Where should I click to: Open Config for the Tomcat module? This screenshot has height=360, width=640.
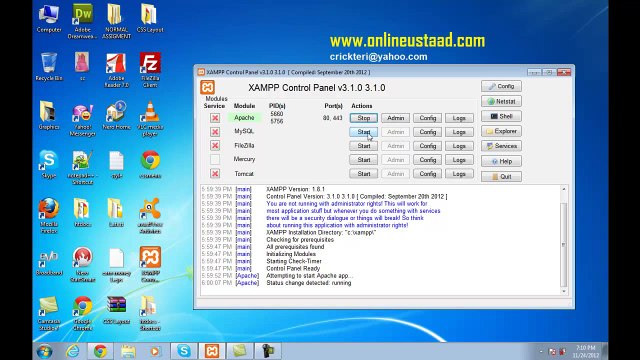tap(427, 173)
